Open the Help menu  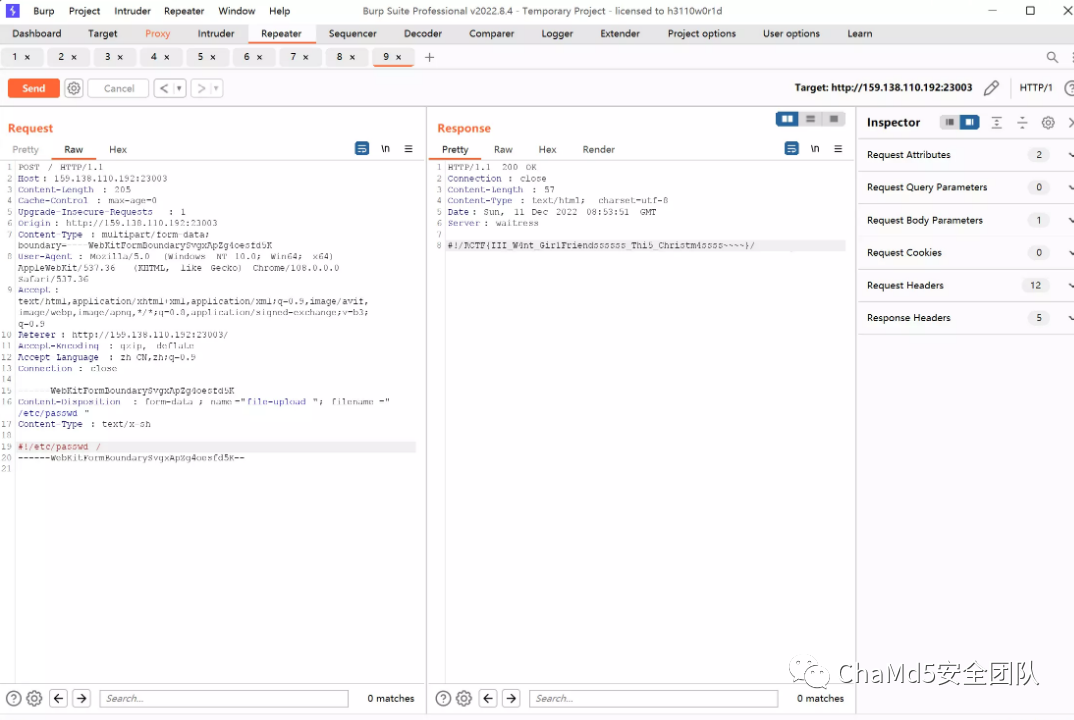click(279, 11)
